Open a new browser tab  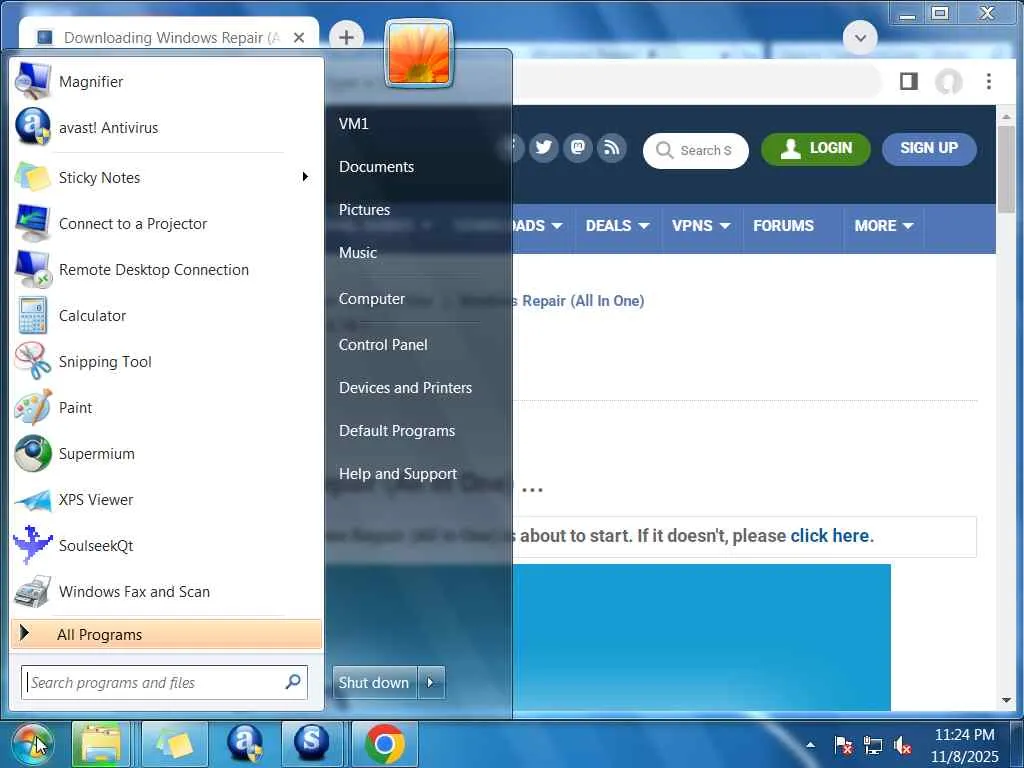pyautogui.click(x=347, y=38)
